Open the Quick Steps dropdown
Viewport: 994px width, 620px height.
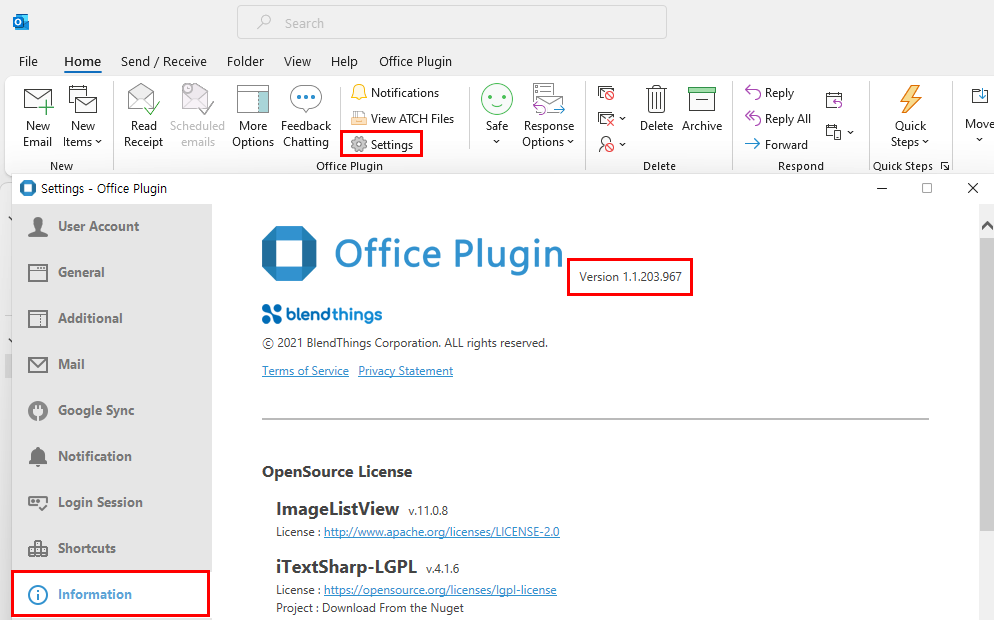tap(910, 117)
